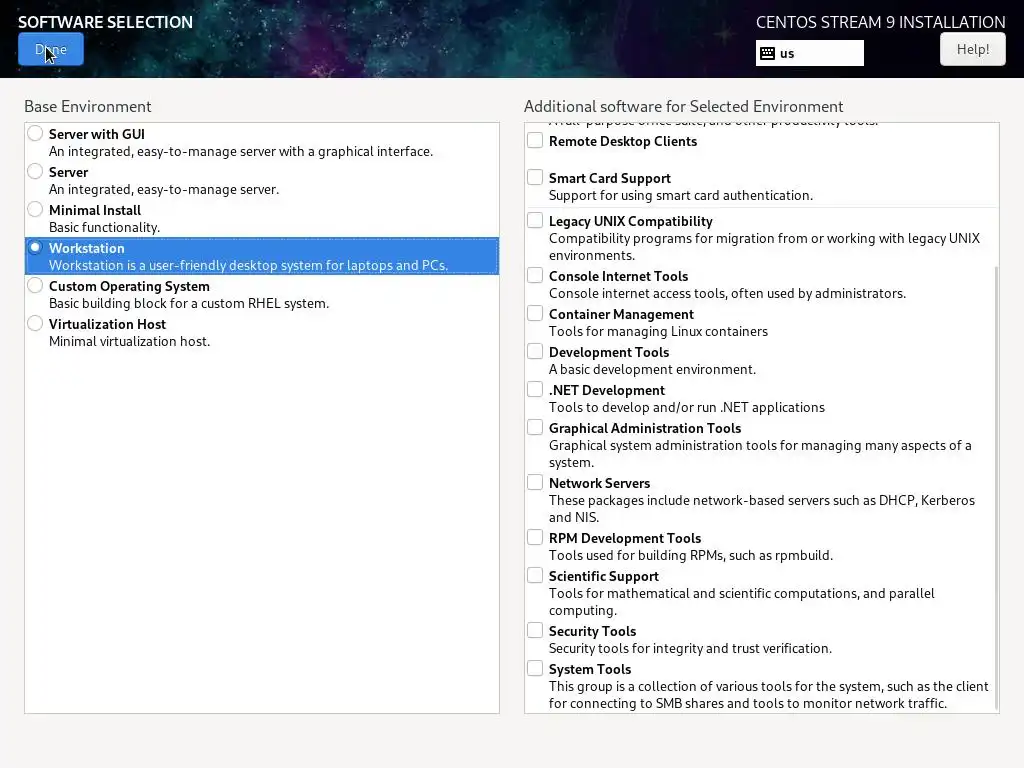Check the Development Tools box
The height and width of the screenshot is (768, 1024).
(536, 352)
